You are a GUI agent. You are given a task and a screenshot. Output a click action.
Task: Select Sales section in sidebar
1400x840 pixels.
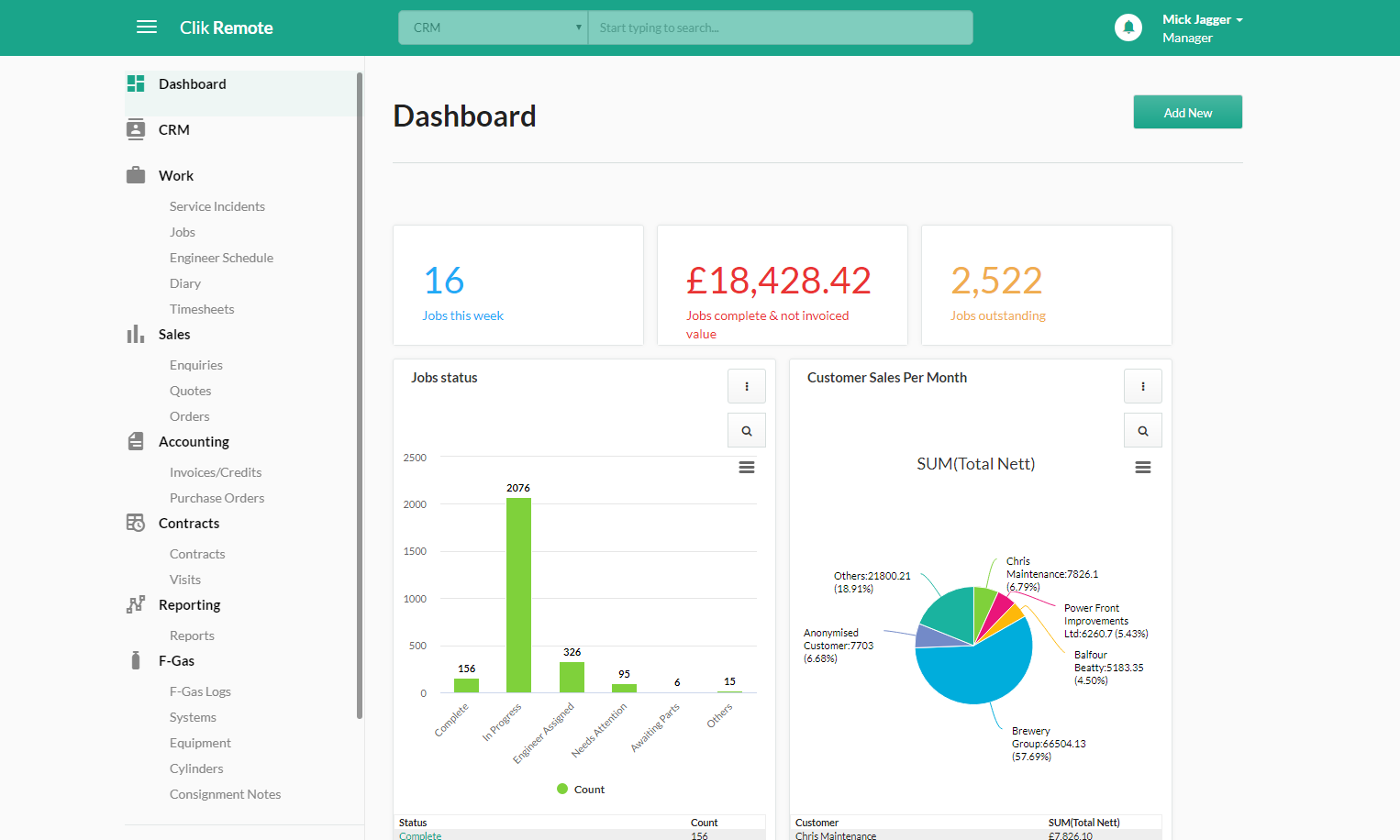tap(174, 334)
